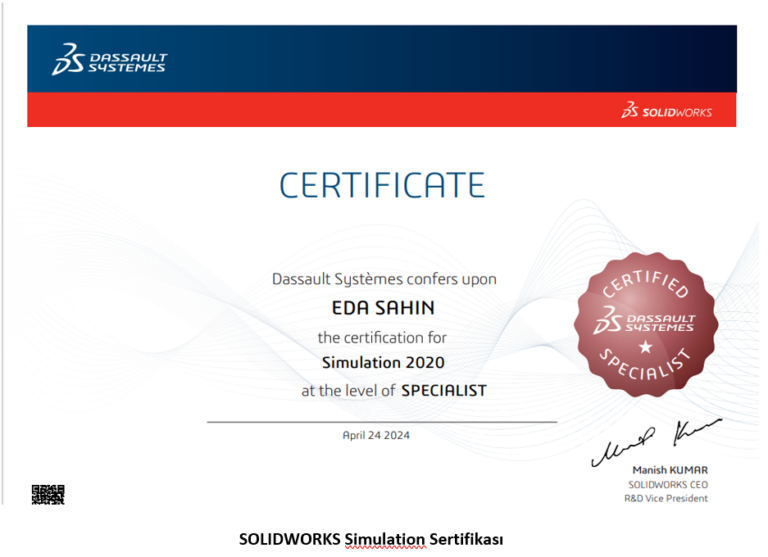The image size is (768, 557).
Task: Click the recipient name EDA SAHIN
Action: [x=383, y=307]
